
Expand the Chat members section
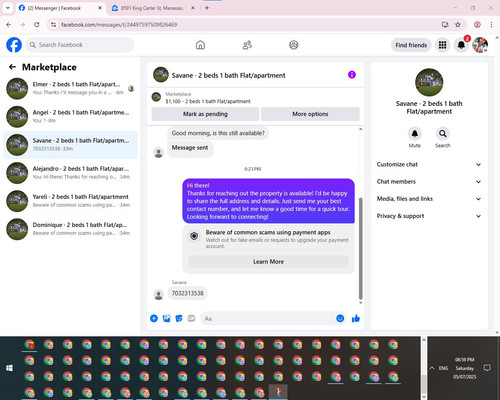click(x=429, y=182)
